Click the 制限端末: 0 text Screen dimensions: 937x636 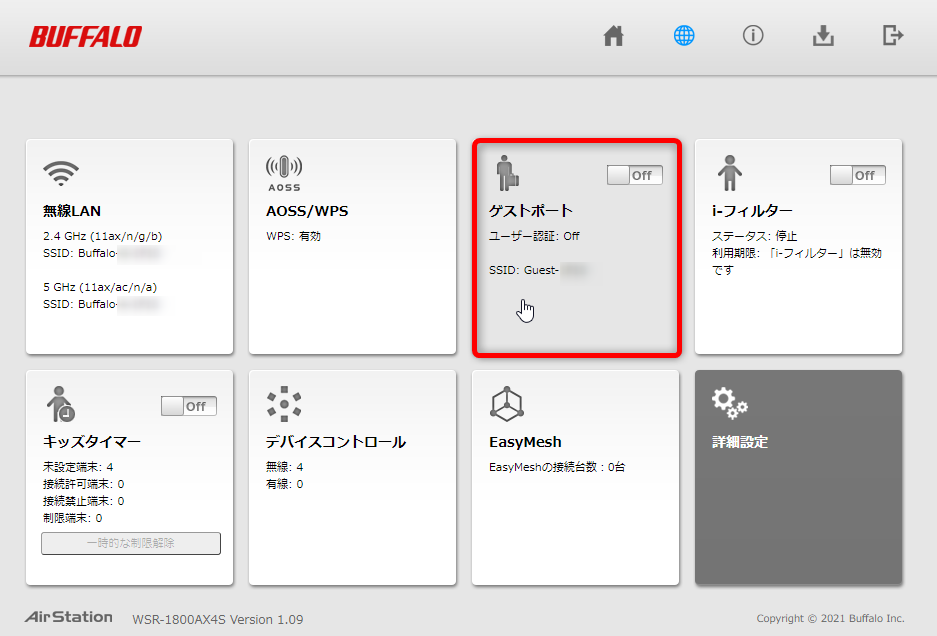click(72, 518)
